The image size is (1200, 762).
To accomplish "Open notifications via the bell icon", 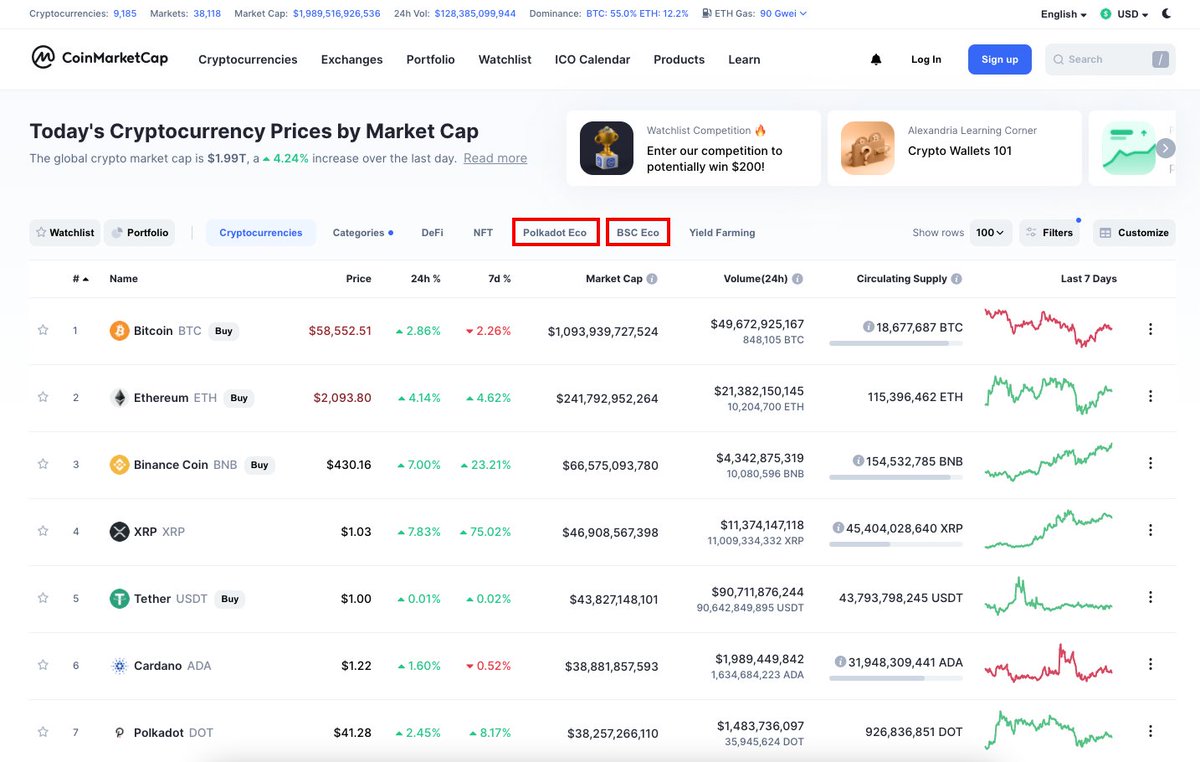I will point(876,59).
